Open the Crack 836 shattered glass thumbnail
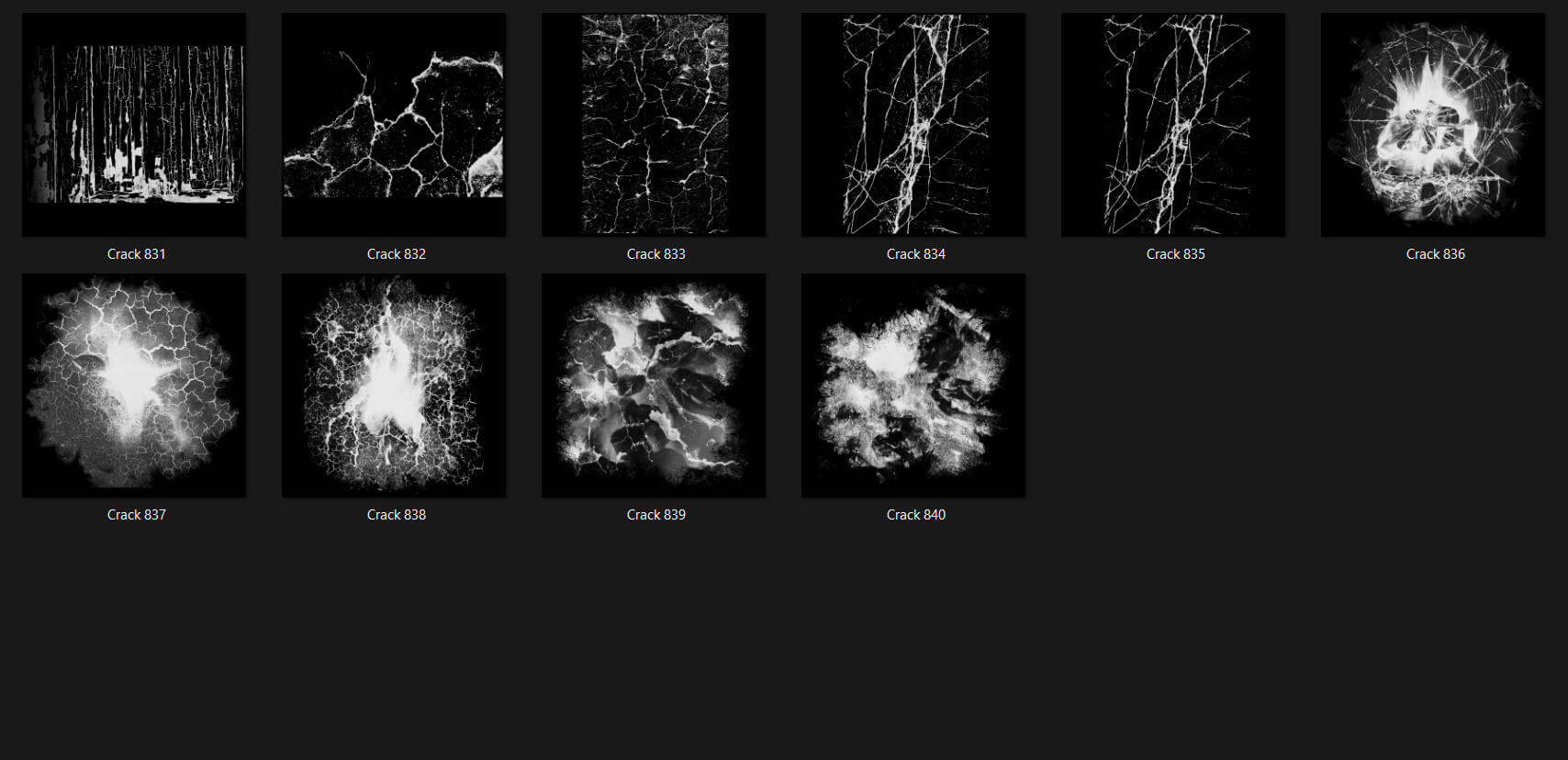Image resolution: width=1568 pixels, height=760 pixels. click(1433, 125)
